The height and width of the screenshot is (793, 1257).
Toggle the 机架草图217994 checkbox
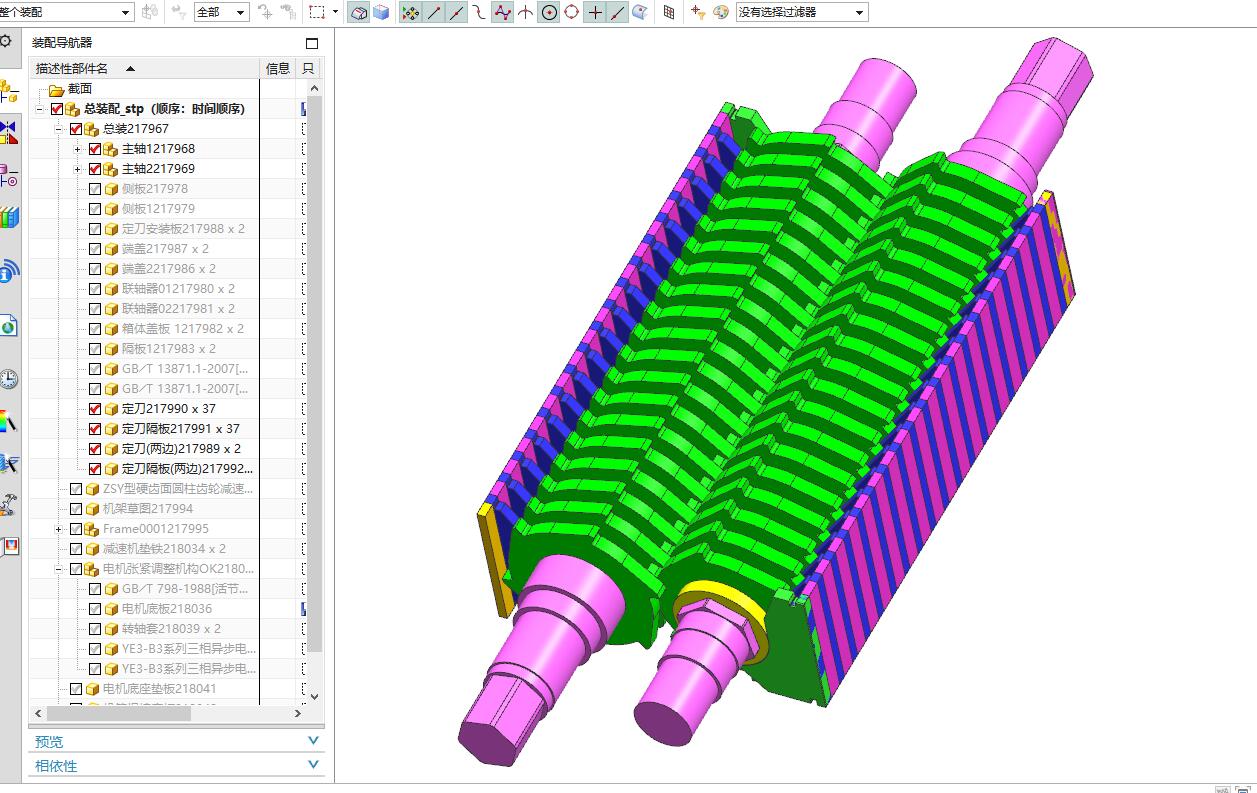pyautogui.click(x=76, y=509)
